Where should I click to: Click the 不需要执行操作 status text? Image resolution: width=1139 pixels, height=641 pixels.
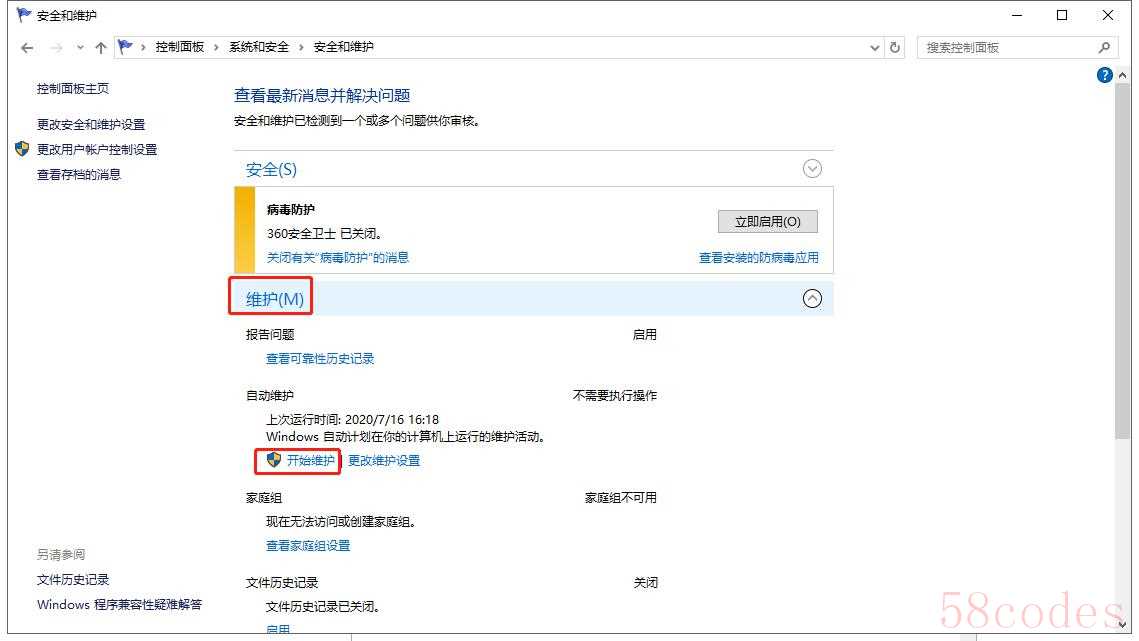pos(615,395)
